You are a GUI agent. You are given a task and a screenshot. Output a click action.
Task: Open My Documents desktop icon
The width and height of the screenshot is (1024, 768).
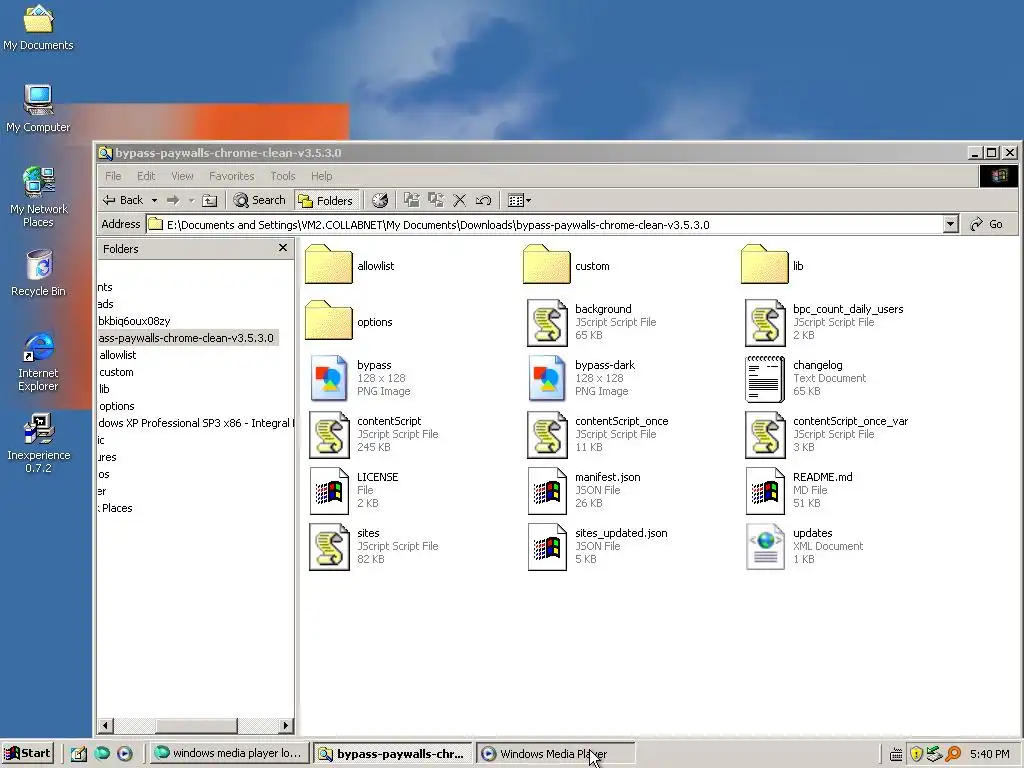click(x=38, y=27)
